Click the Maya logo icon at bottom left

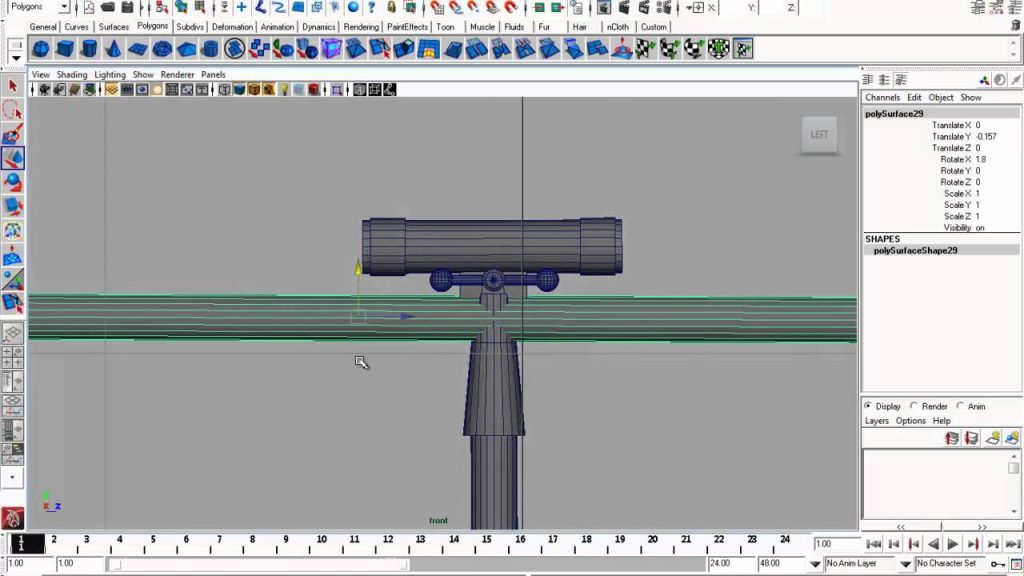pyautogui.click(x=12, y=519)
